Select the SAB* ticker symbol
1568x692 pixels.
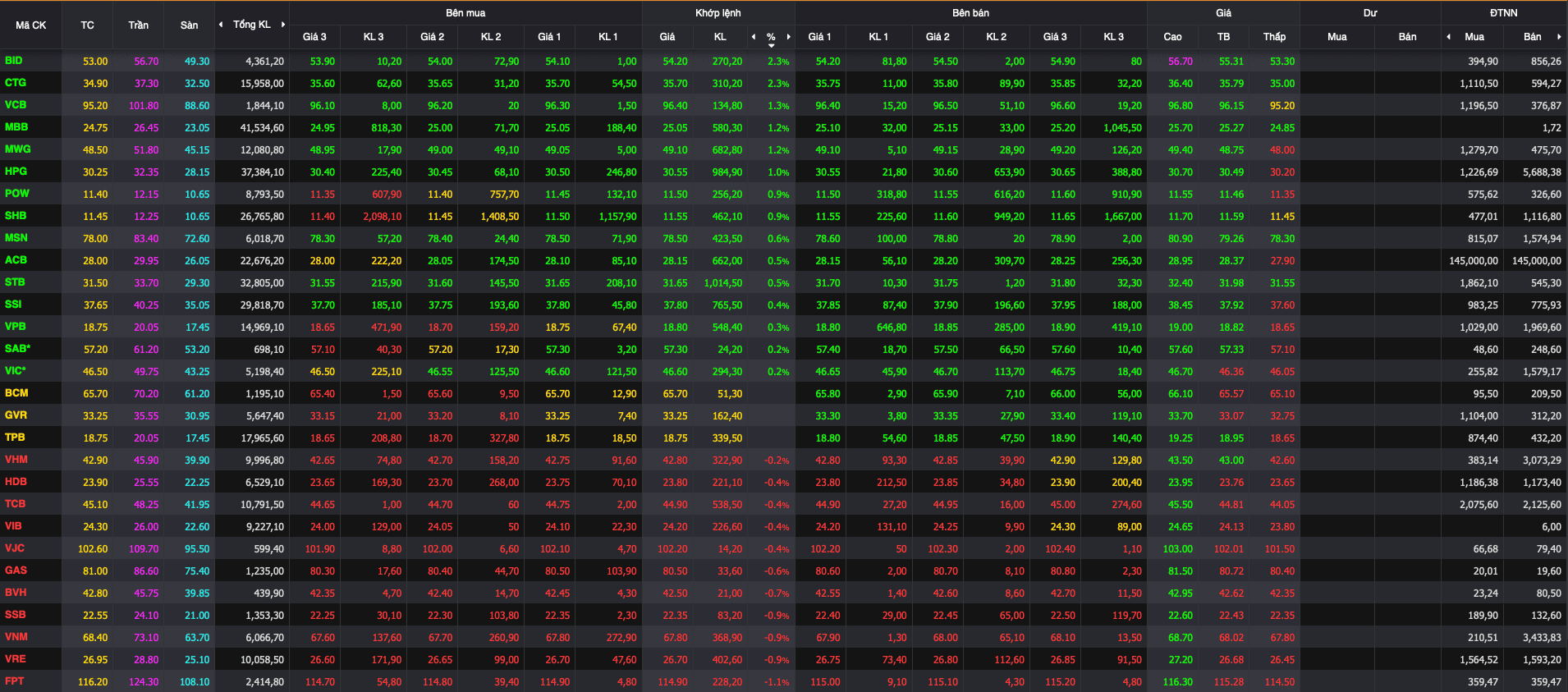coord(17,349)
